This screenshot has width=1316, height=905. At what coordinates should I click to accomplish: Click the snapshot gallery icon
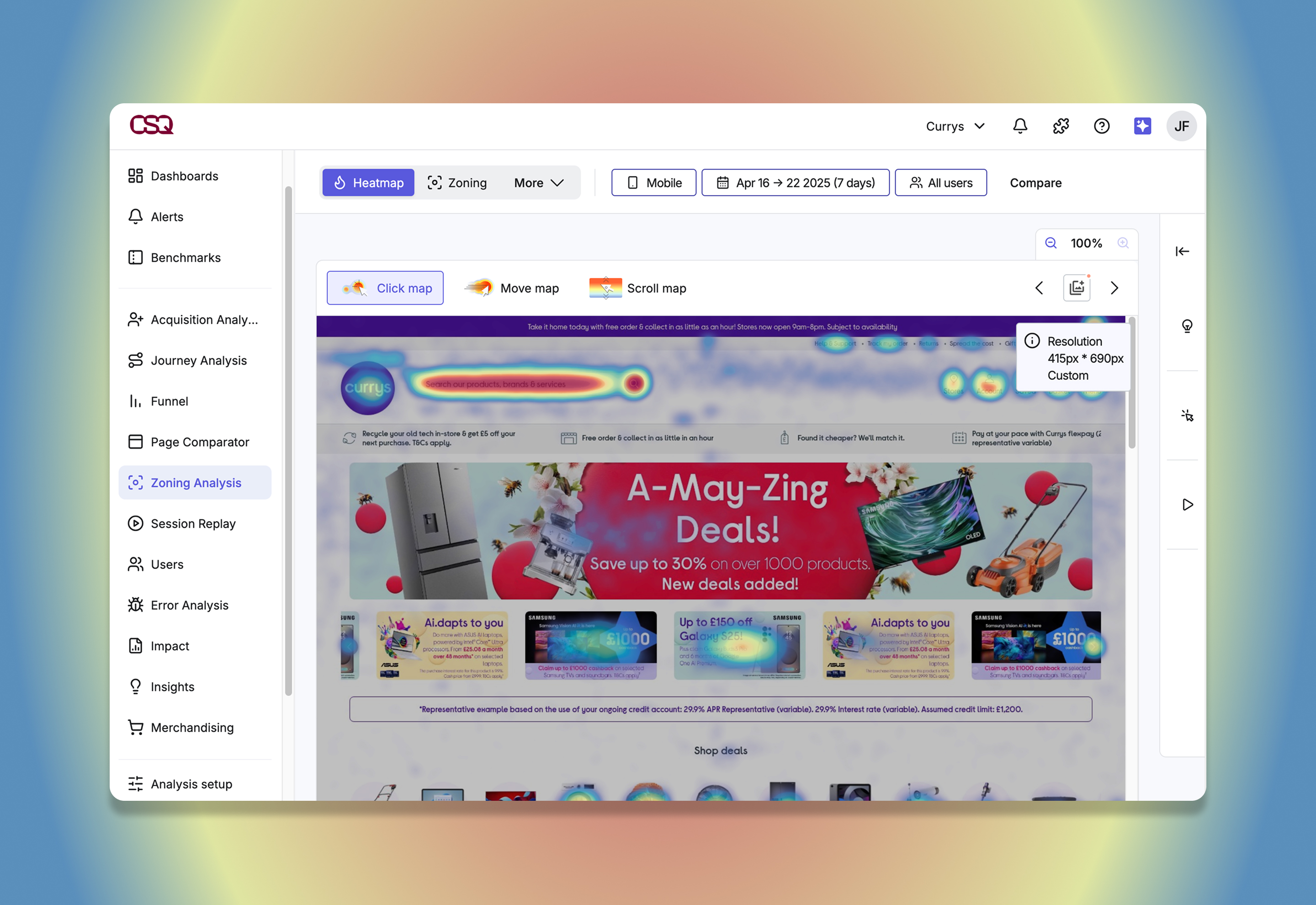tap(1076, 288)
